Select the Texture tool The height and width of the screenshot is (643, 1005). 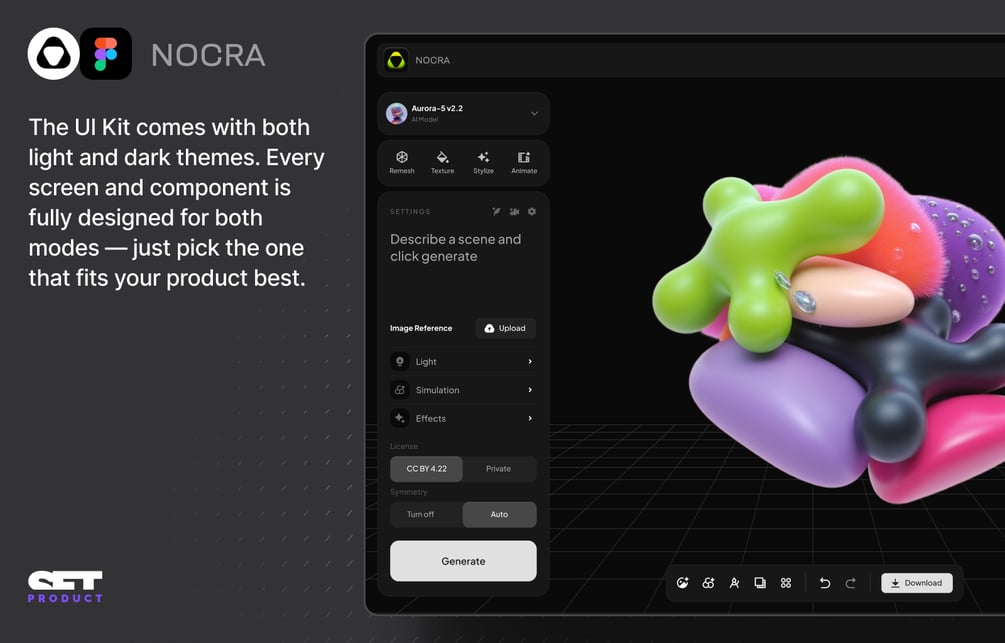coord(442,163)
